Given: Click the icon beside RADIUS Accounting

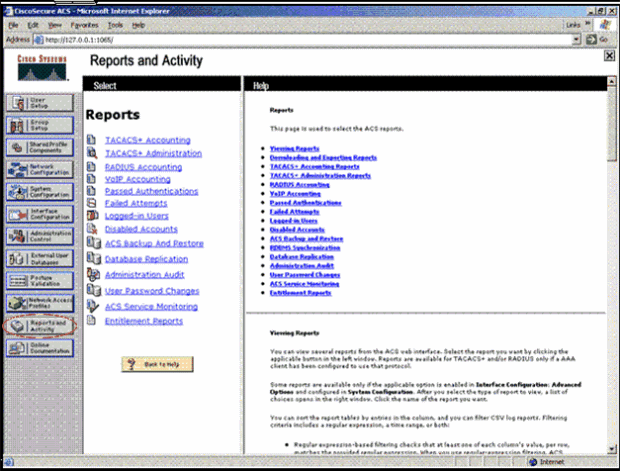Looking at the screenshot, I should 91,166.
